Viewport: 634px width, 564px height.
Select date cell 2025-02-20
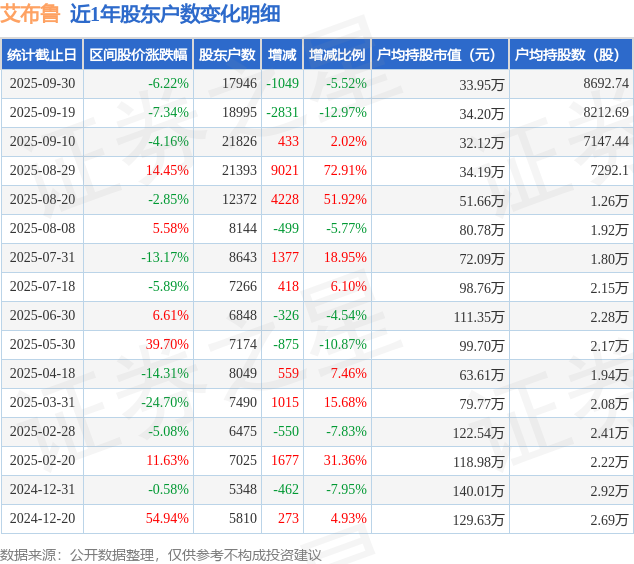click(42, 460)
